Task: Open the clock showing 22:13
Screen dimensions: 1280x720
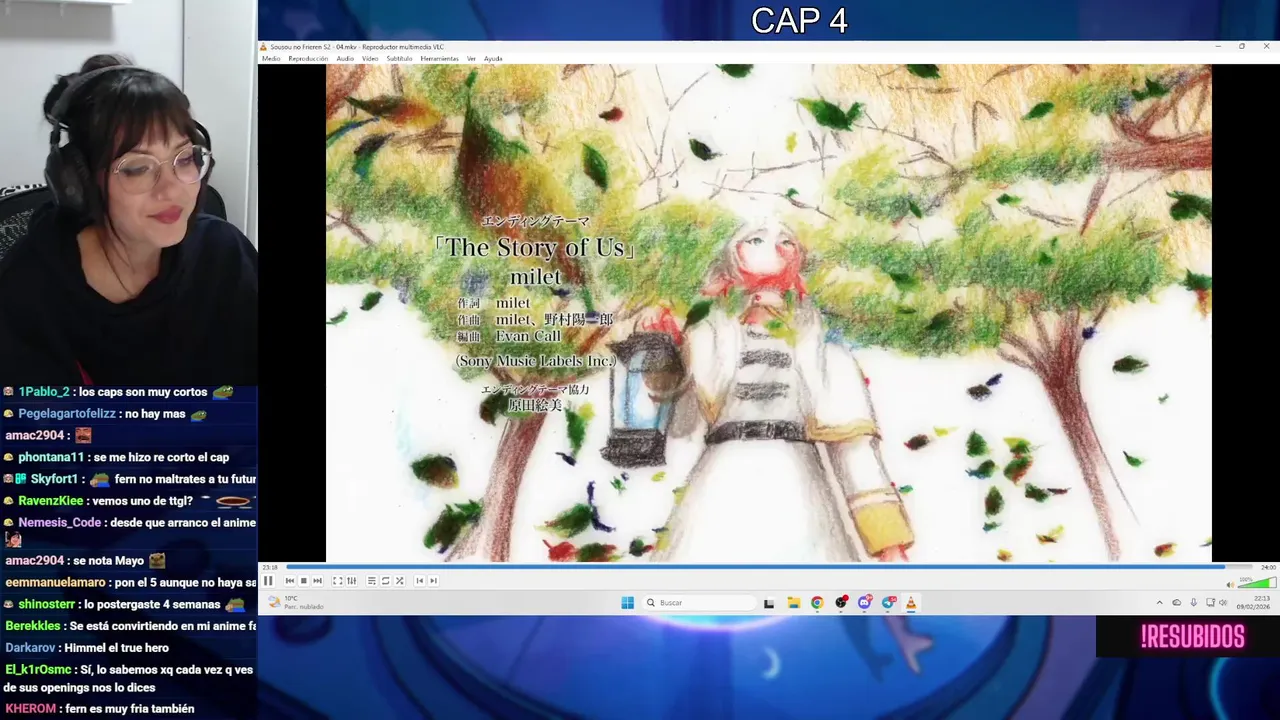Action: tap(1253, 602)
